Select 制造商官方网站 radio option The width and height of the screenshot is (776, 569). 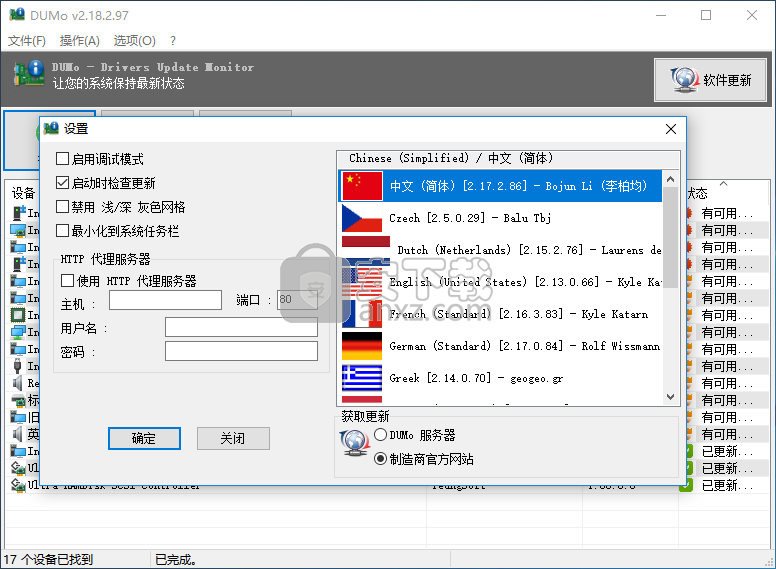coord(381,459)
